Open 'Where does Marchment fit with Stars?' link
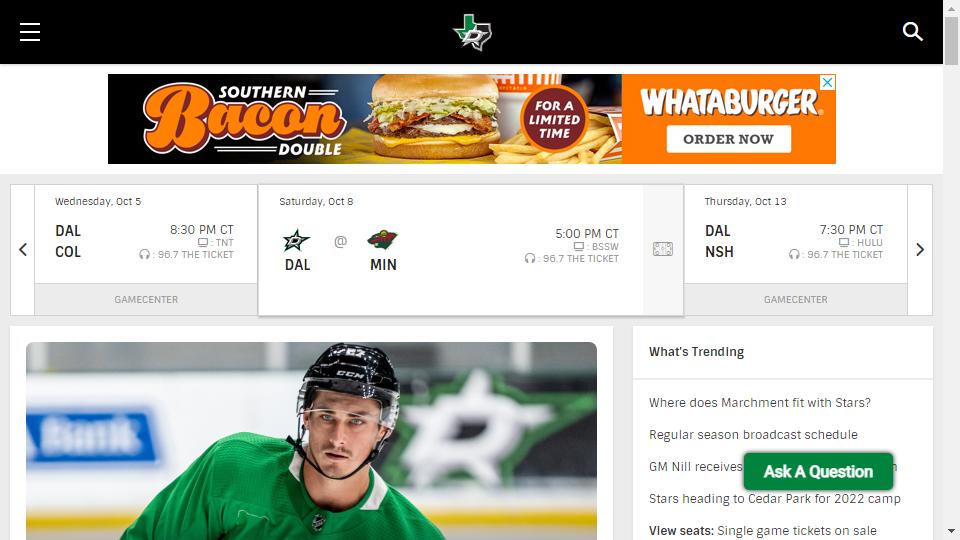 click(760, 403)
